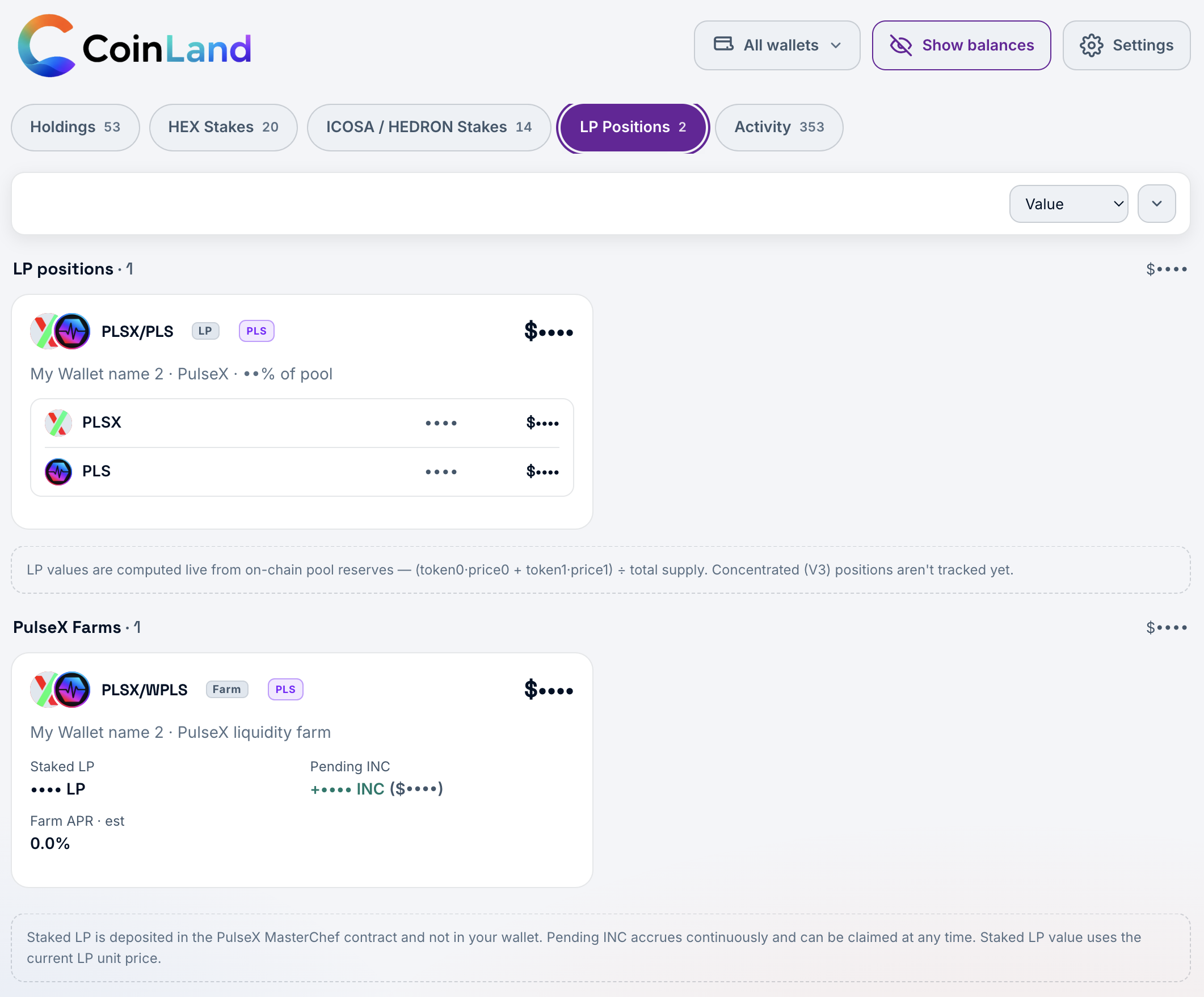Click the PLS token icon in breakdown row
Image resolution: width=1204 pixels, height=997 pixels.
point(58,472)
